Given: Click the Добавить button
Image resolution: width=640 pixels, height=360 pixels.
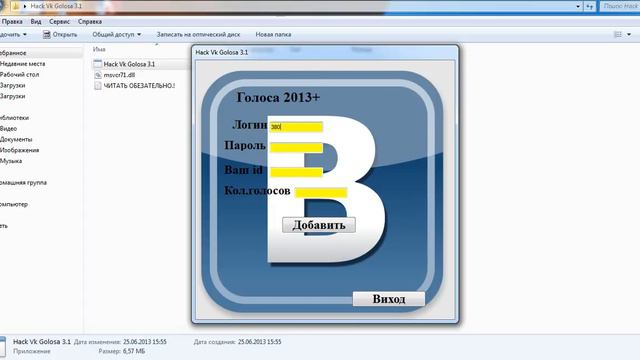Looking at the screenshot, I should pos(319,225).
